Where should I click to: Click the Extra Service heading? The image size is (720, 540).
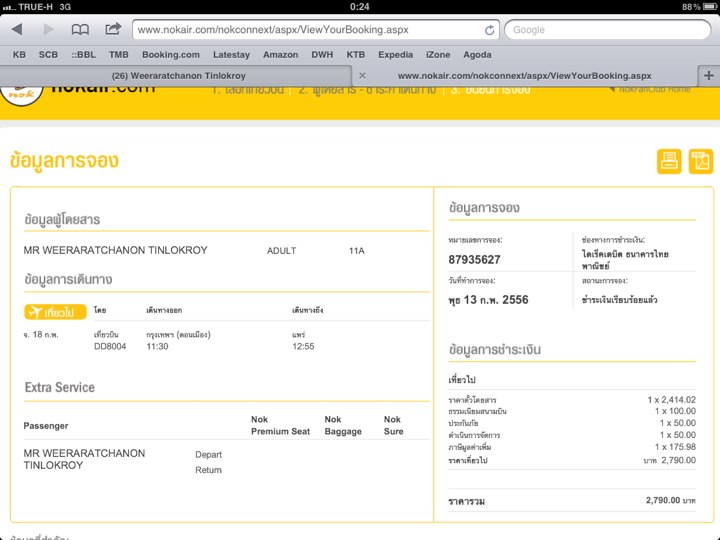[x=60, y=387]
